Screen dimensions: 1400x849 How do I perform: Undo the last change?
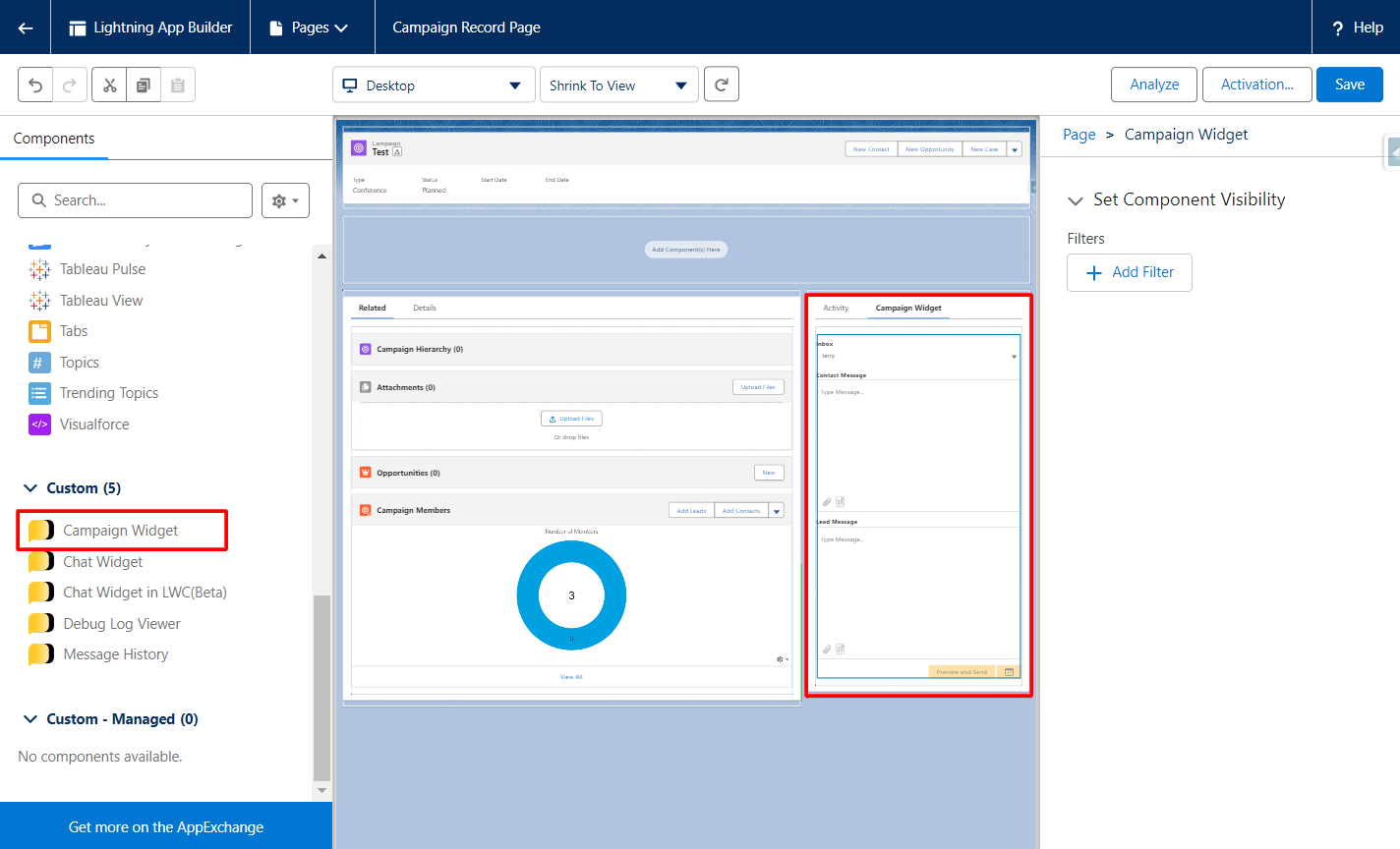pos(35,85)
